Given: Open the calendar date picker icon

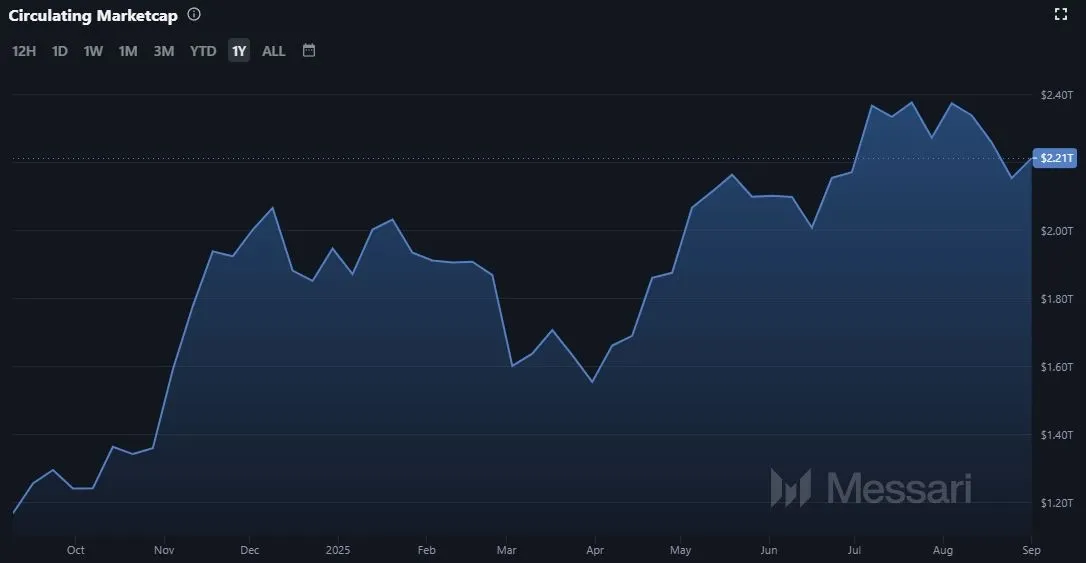Looking at the screenshot, I should point(309,50).
